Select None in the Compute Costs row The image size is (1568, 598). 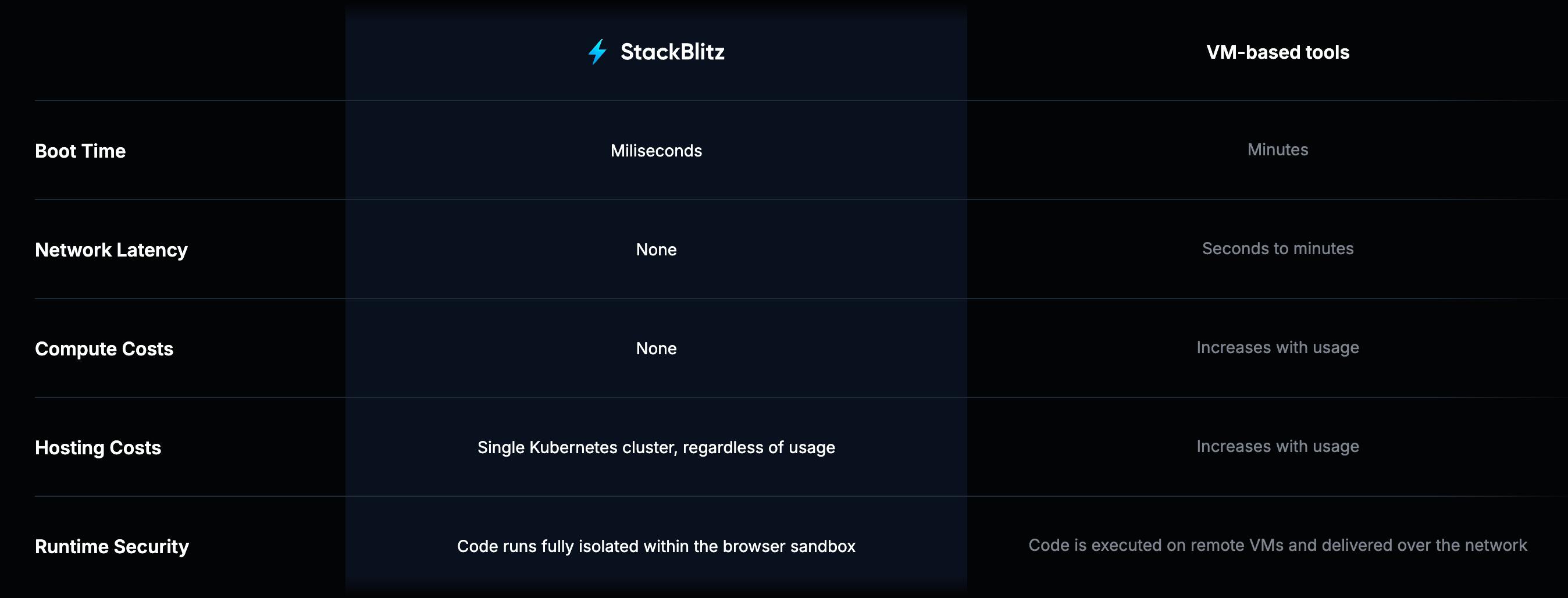(x=656, y=348)
